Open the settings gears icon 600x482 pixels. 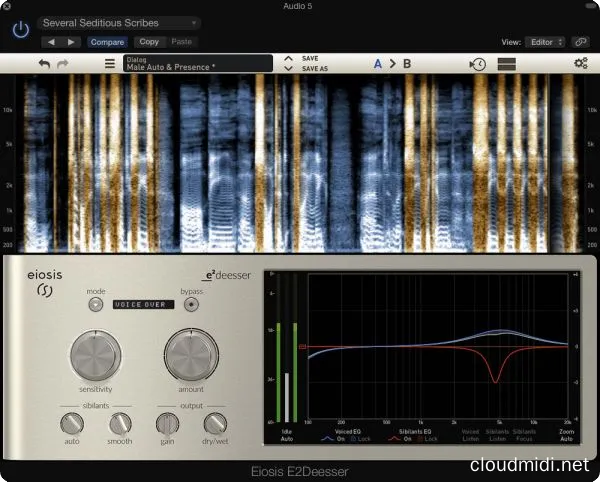pos(581,64)
